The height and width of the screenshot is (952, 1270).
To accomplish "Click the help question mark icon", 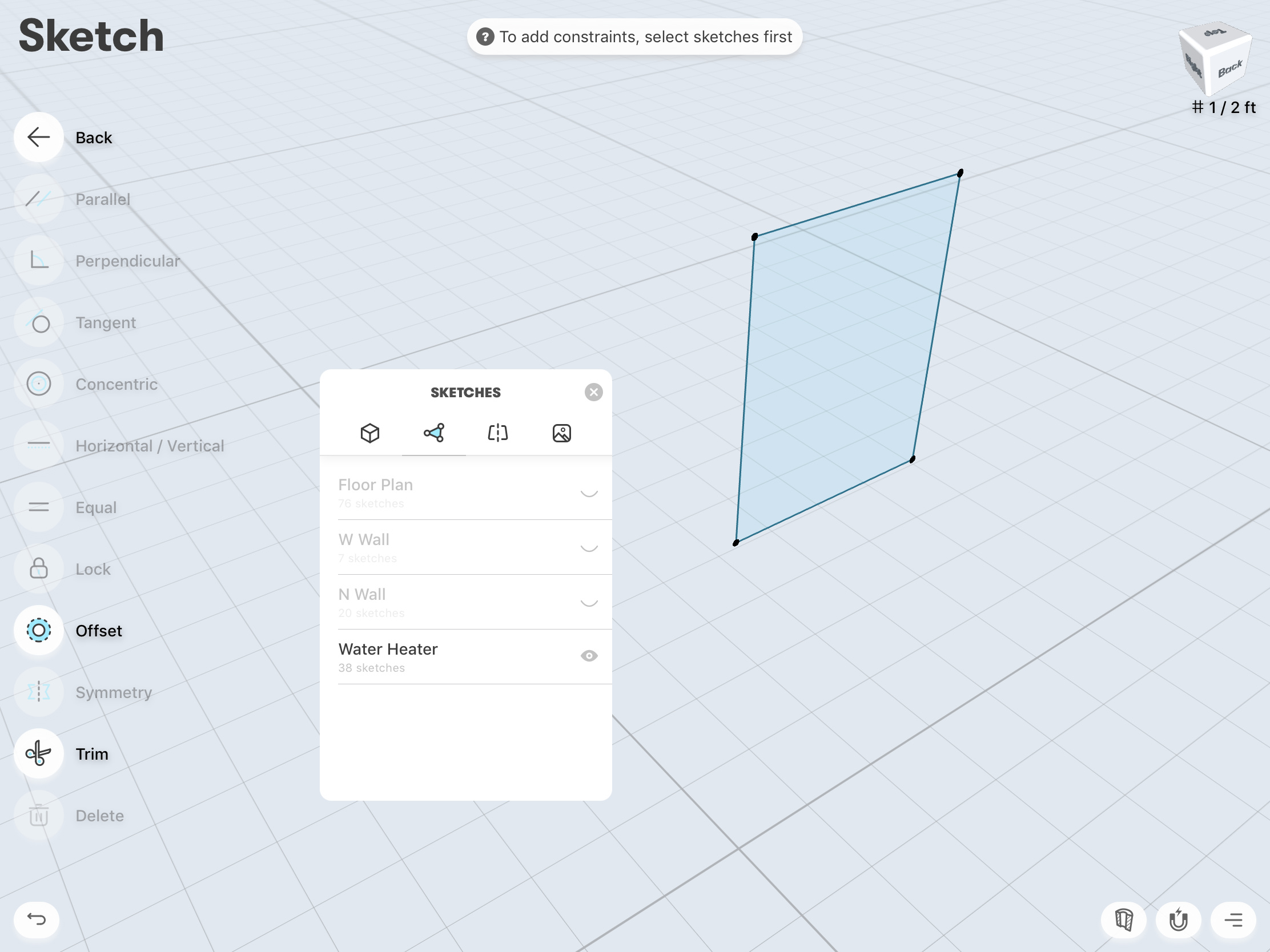I will pos(485,37).
